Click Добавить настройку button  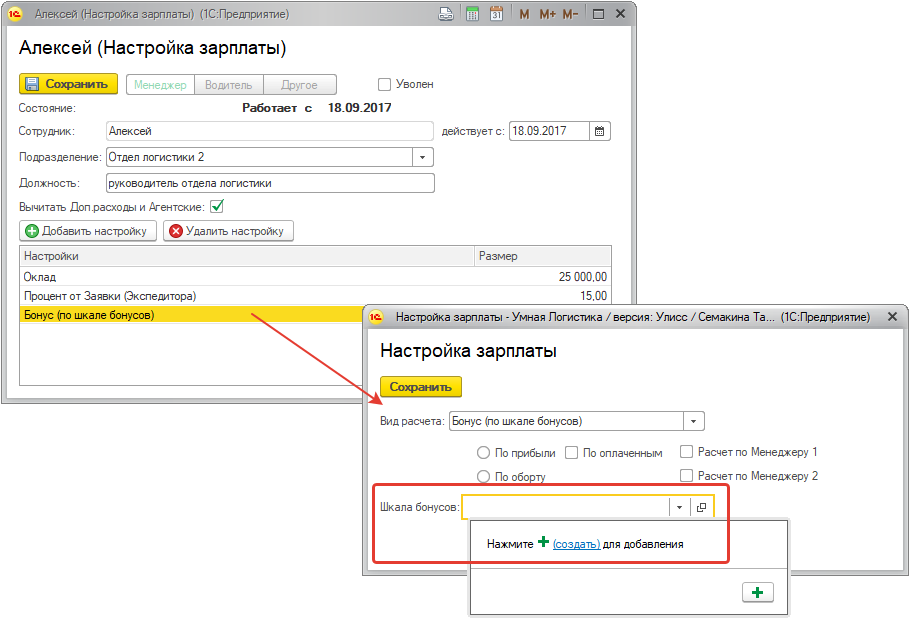click(88, 231)
